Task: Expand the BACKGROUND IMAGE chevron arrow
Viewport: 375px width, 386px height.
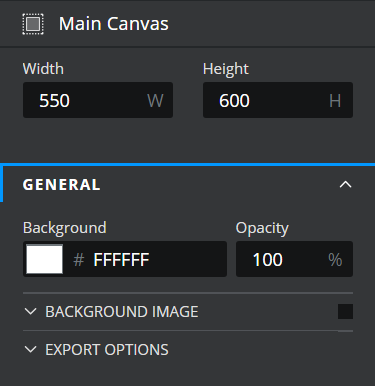Action: [30, 312]
